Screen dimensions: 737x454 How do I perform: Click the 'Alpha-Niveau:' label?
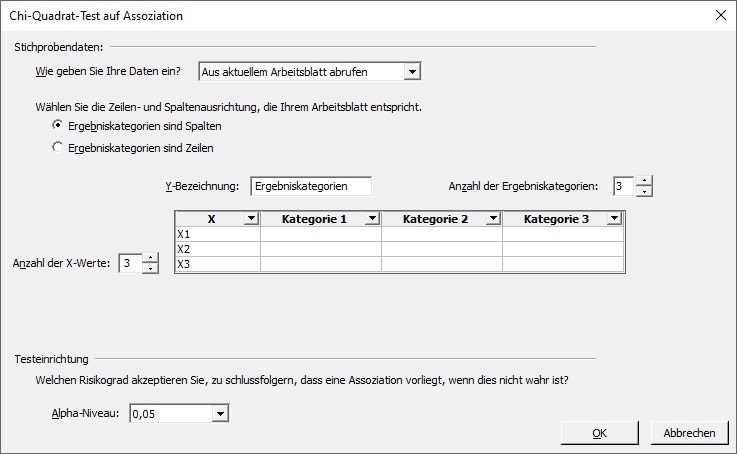(85, 413)
